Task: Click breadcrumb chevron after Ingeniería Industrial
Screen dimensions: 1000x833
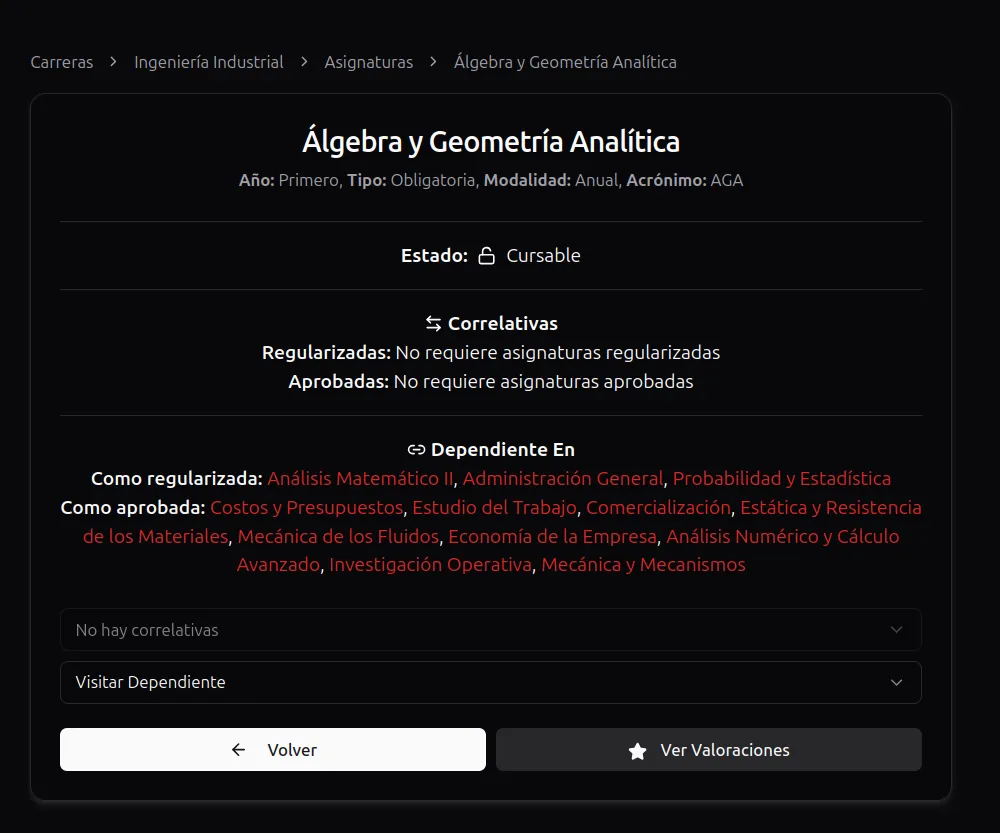Action: coord(304,62)
